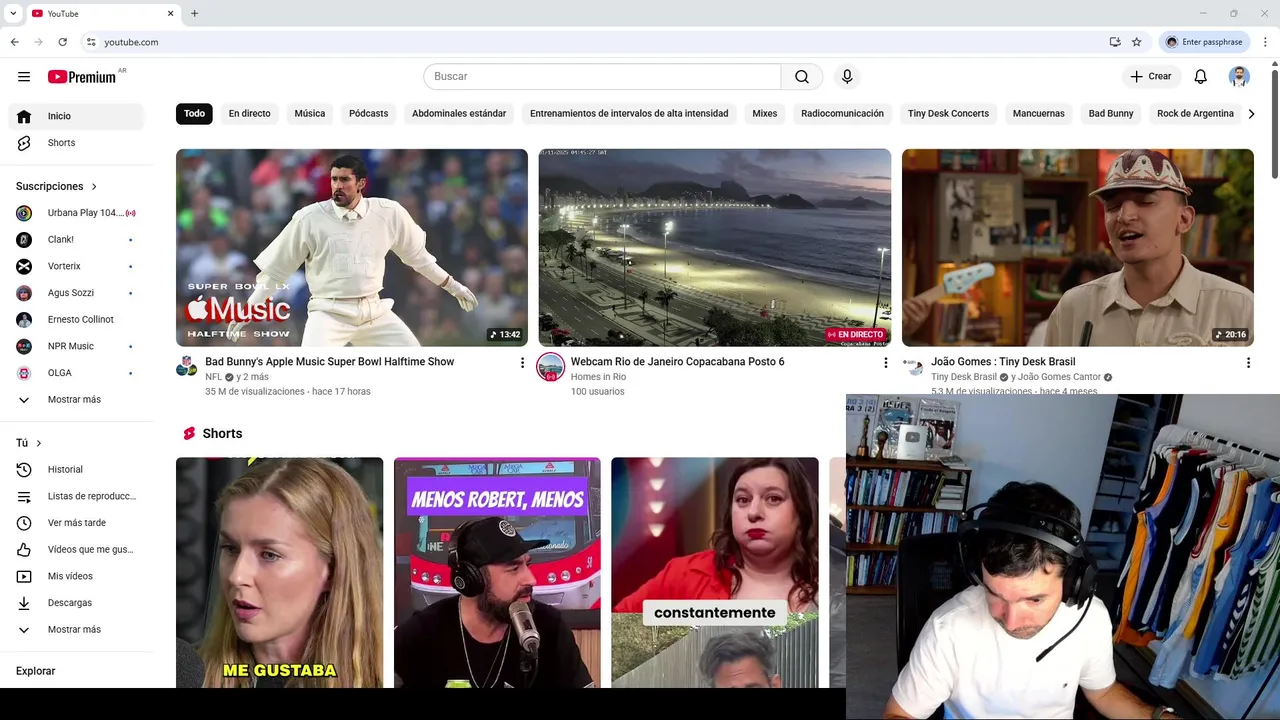Select the Mancuernas filter chip
The image size is (1280, 720).
point(1038,114)
